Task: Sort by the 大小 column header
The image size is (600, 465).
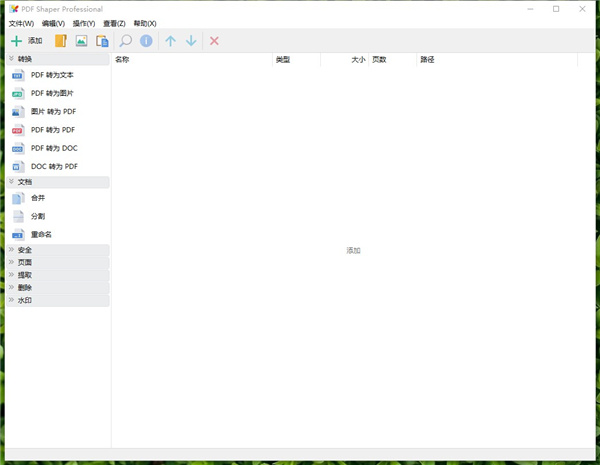Action: point(344,60)
